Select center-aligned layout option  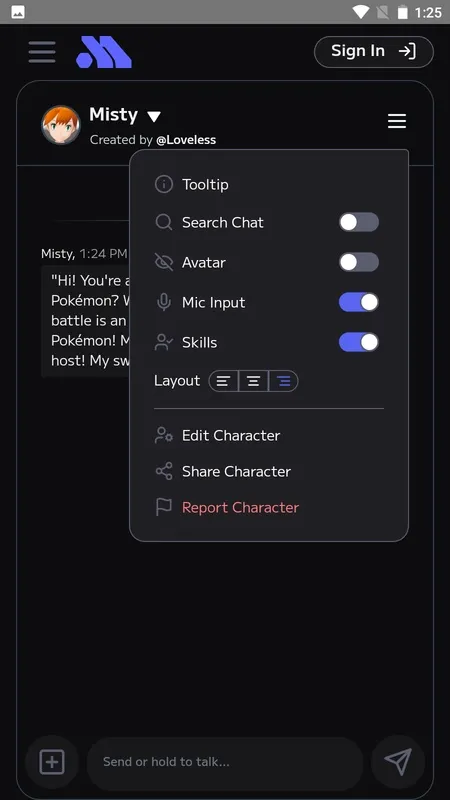(x=254, y=381)
